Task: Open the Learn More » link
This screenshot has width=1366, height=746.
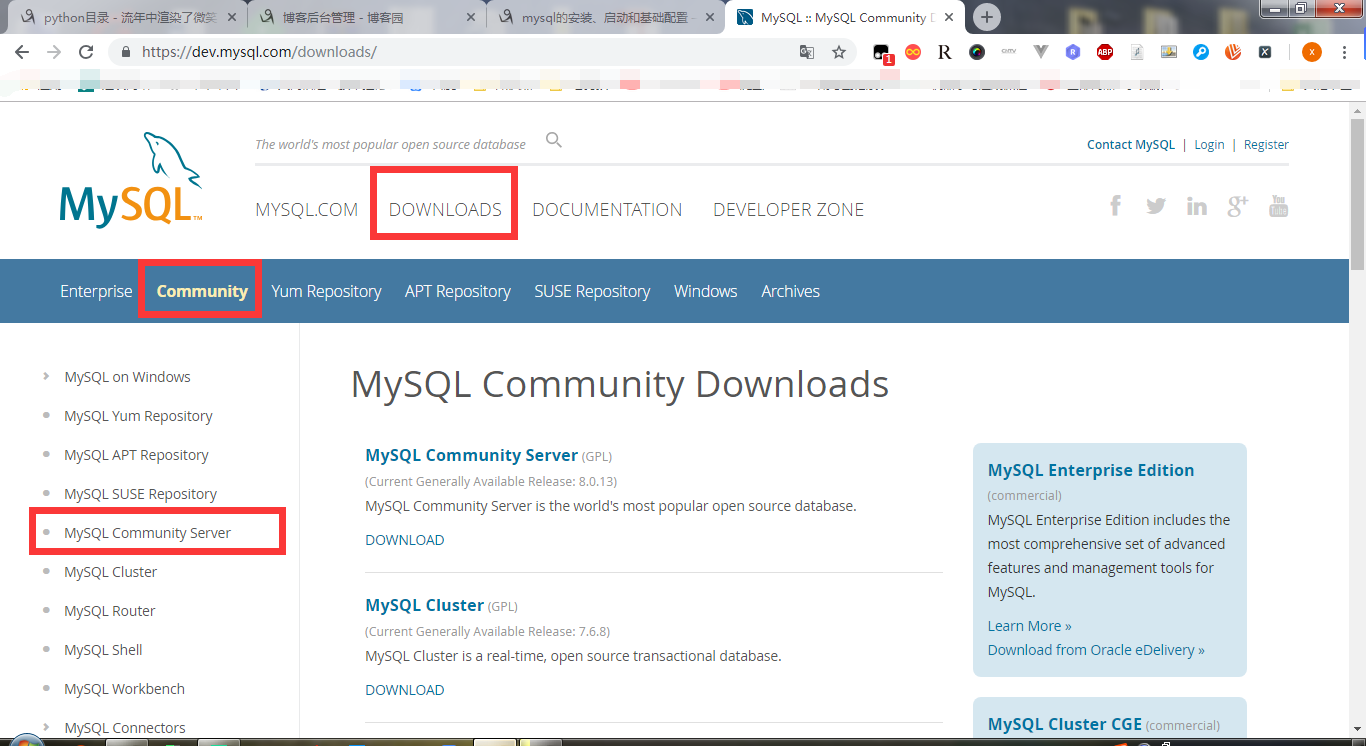Action: [1029, 626]
